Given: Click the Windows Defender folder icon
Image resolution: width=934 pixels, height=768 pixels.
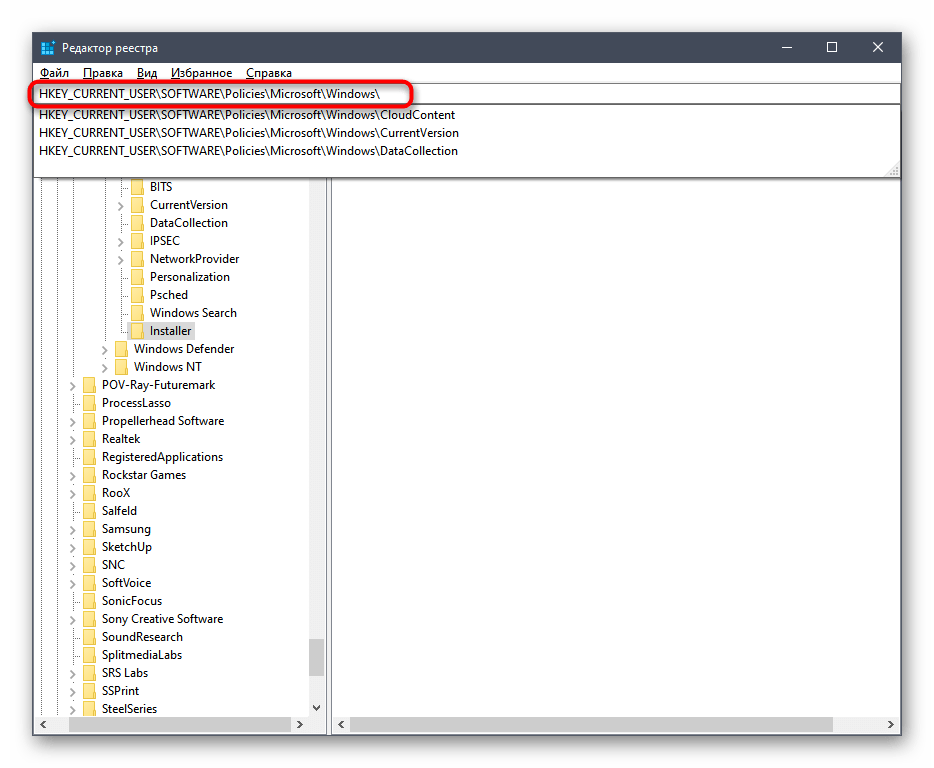Looking at the screenshot, I should click(121, 349).
